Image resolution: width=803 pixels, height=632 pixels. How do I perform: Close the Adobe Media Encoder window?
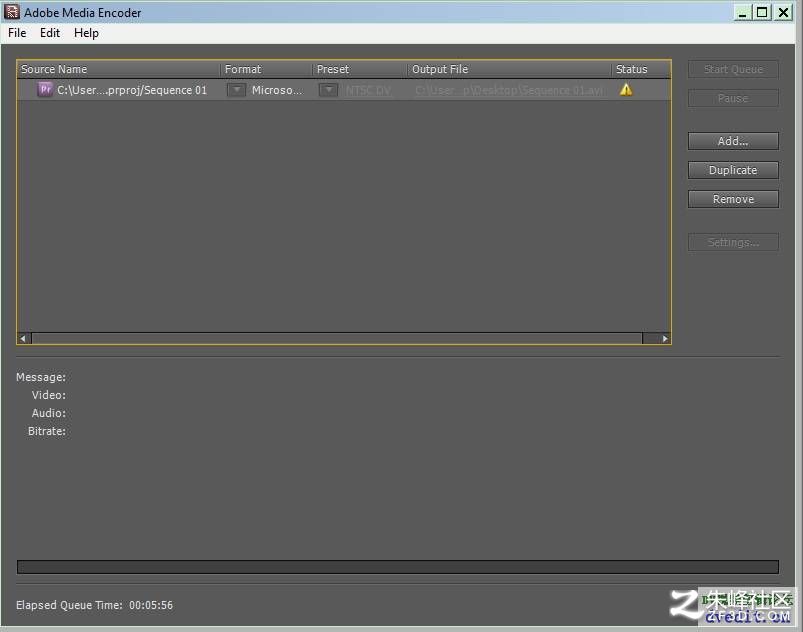784,12
